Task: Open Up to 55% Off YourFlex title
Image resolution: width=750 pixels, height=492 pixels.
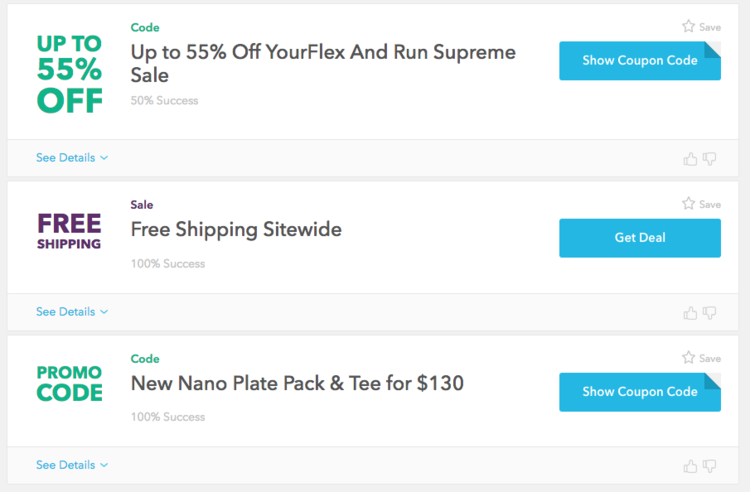Action: pos(323,63)
